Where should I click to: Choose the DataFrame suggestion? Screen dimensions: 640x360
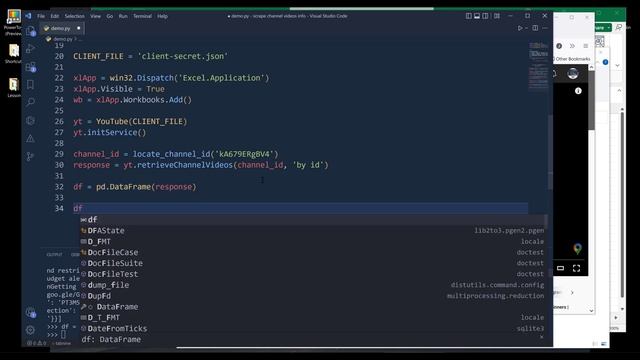click(312, 307)
